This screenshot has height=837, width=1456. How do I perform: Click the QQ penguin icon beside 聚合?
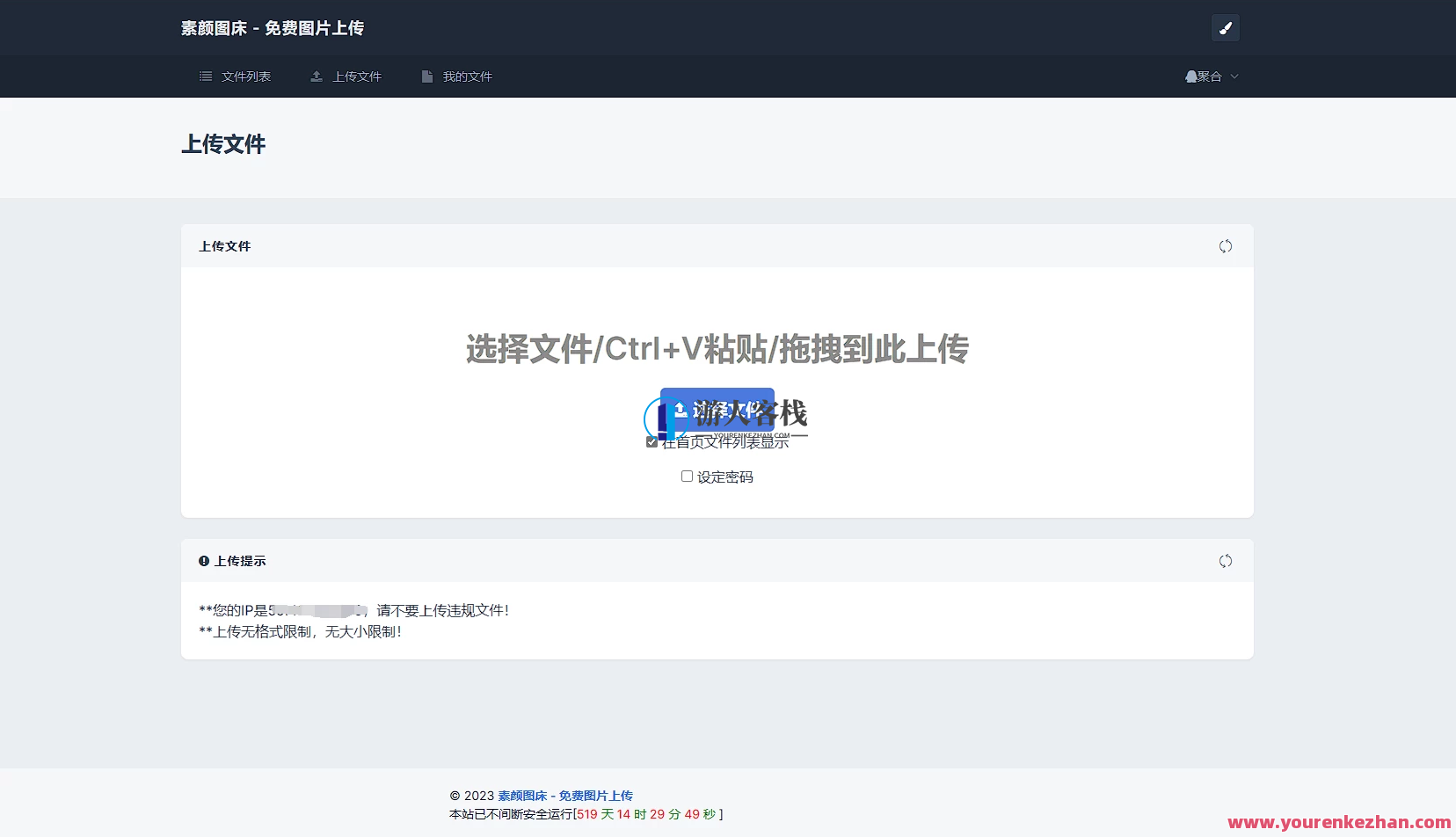1190,76
